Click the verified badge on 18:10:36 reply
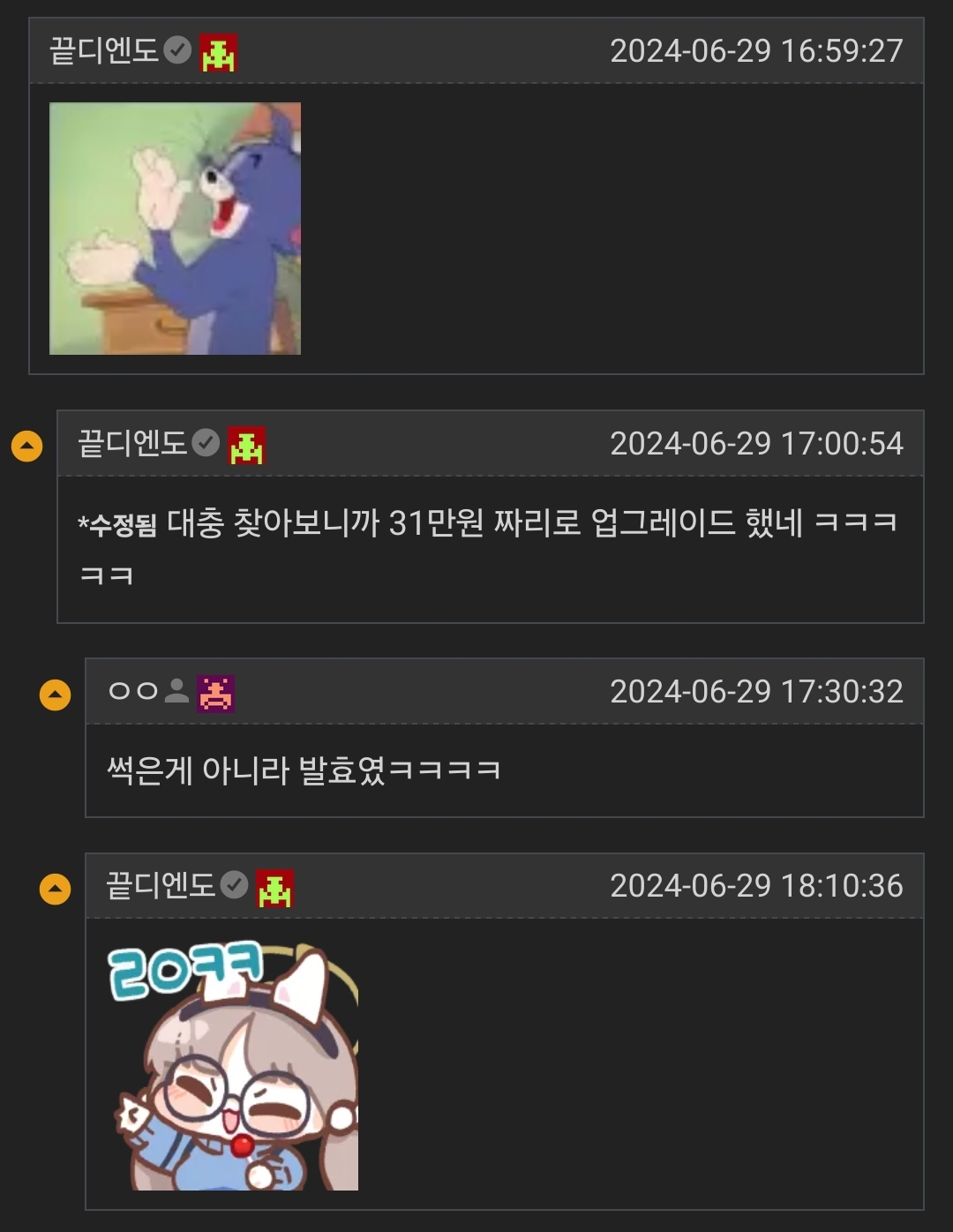 click(234, 884)
